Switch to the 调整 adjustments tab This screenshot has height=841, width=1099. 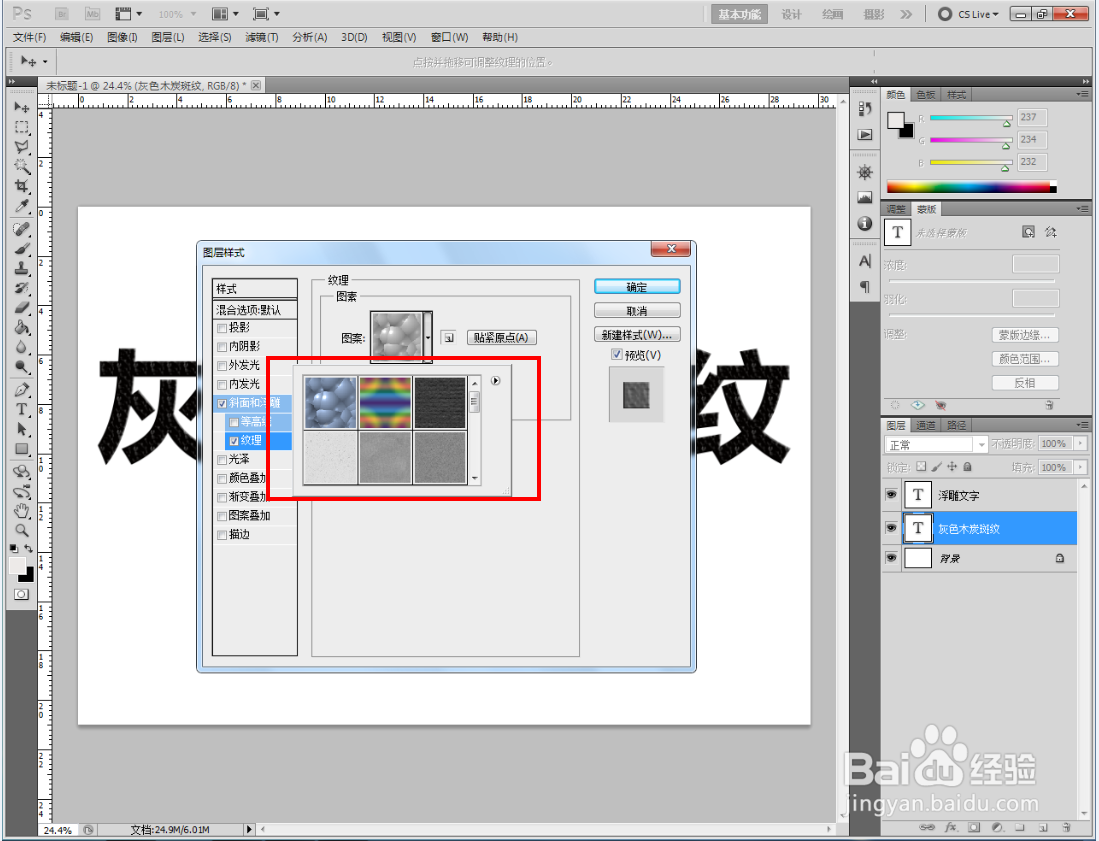[896, 210]
